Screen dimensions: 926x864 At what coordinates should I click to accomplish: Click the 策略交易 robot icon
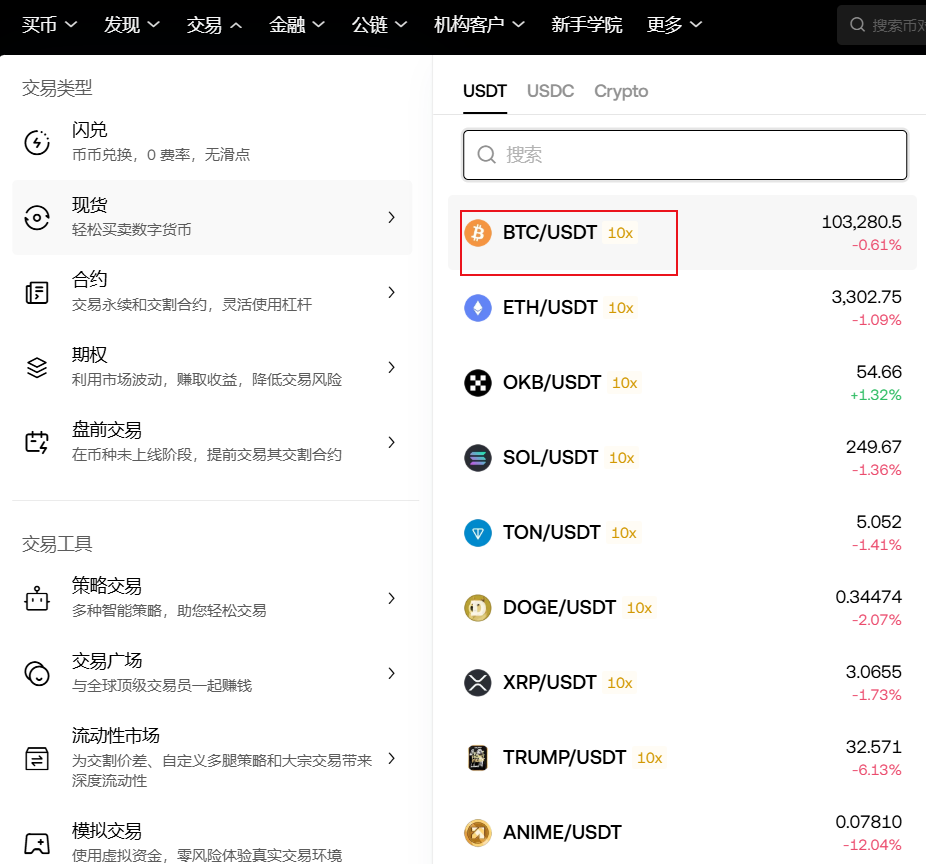[37, 598]
